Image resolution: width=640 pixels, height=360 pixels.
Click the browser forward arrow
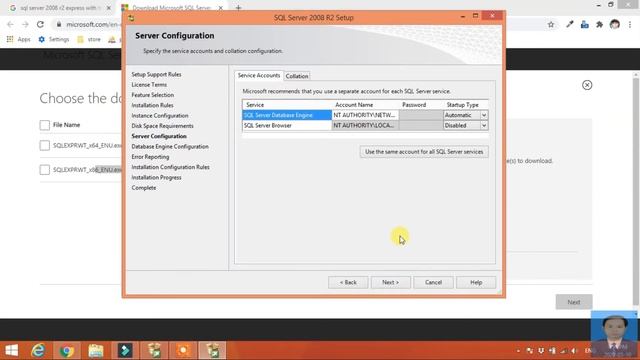point(25,24)
